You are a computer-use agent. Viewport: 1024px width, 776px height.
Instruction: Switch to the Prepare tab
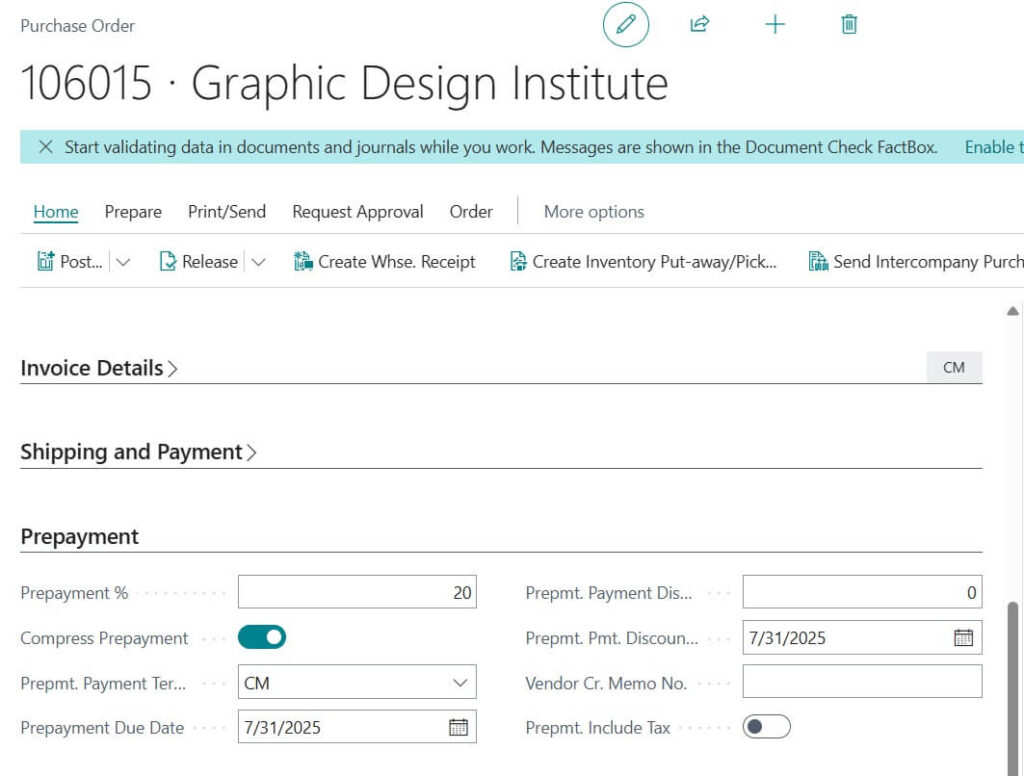click(133, 212)
